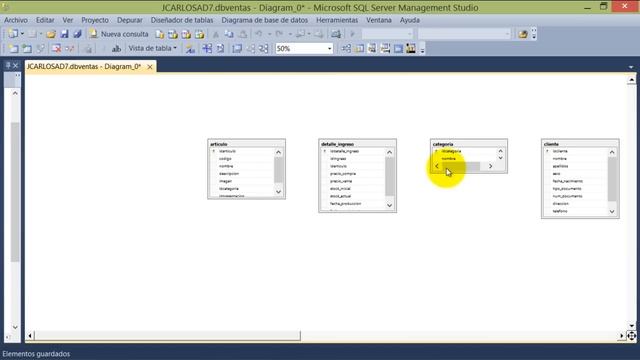Viewport: 640px width, 360px height.
Task: Save diagram with the floppy disk icon
Action: click(x=64, y=34)
